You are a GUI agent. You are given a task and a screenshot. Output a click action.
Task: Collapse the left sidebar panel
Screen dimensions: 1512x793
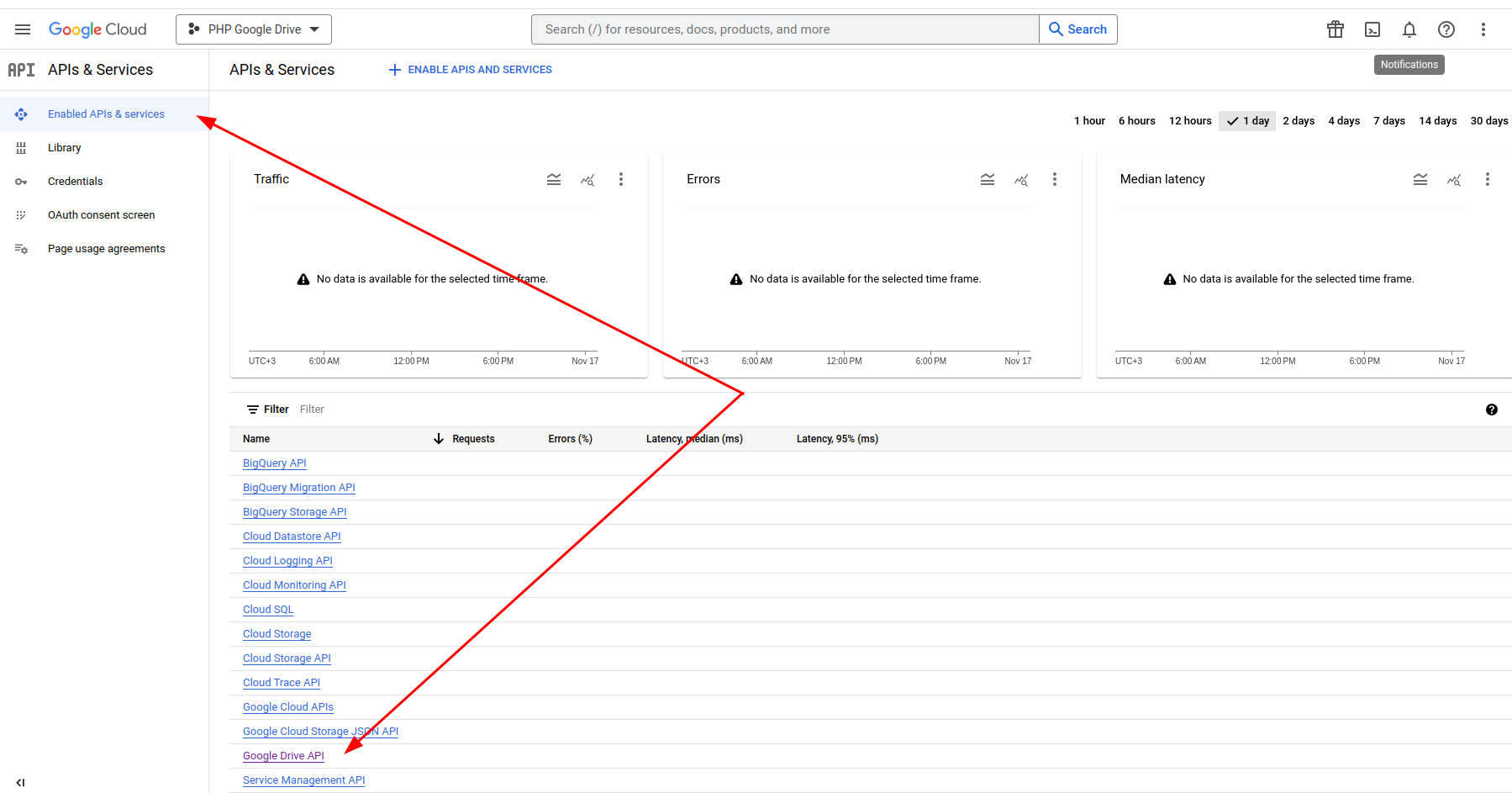[20, 782]
